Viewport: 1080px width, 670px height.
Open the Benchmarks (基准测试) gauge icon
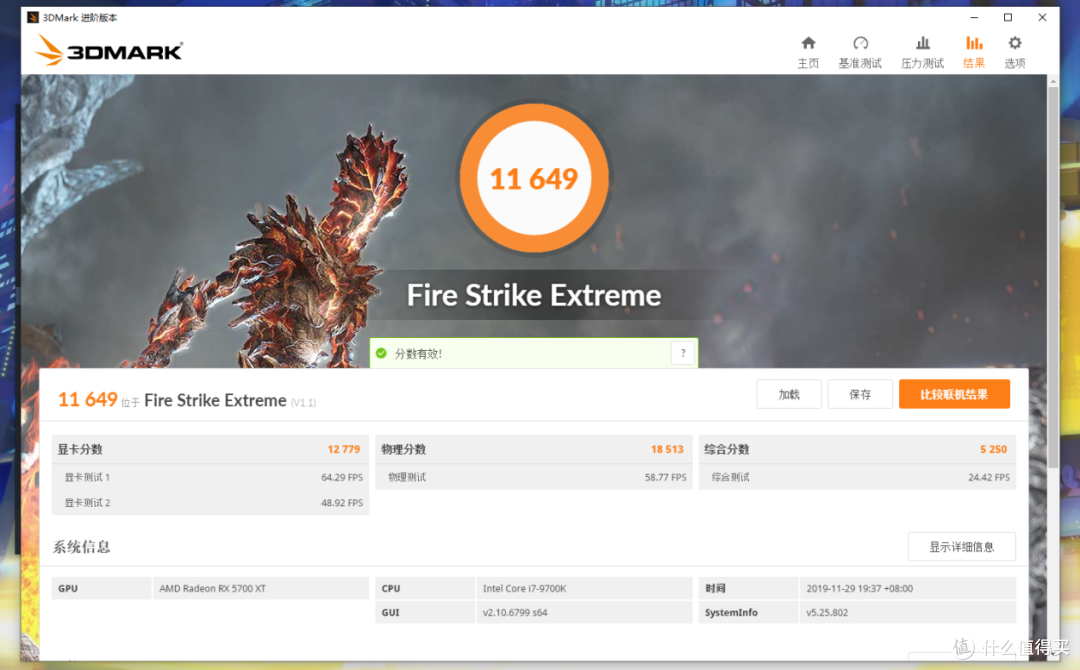860,43
